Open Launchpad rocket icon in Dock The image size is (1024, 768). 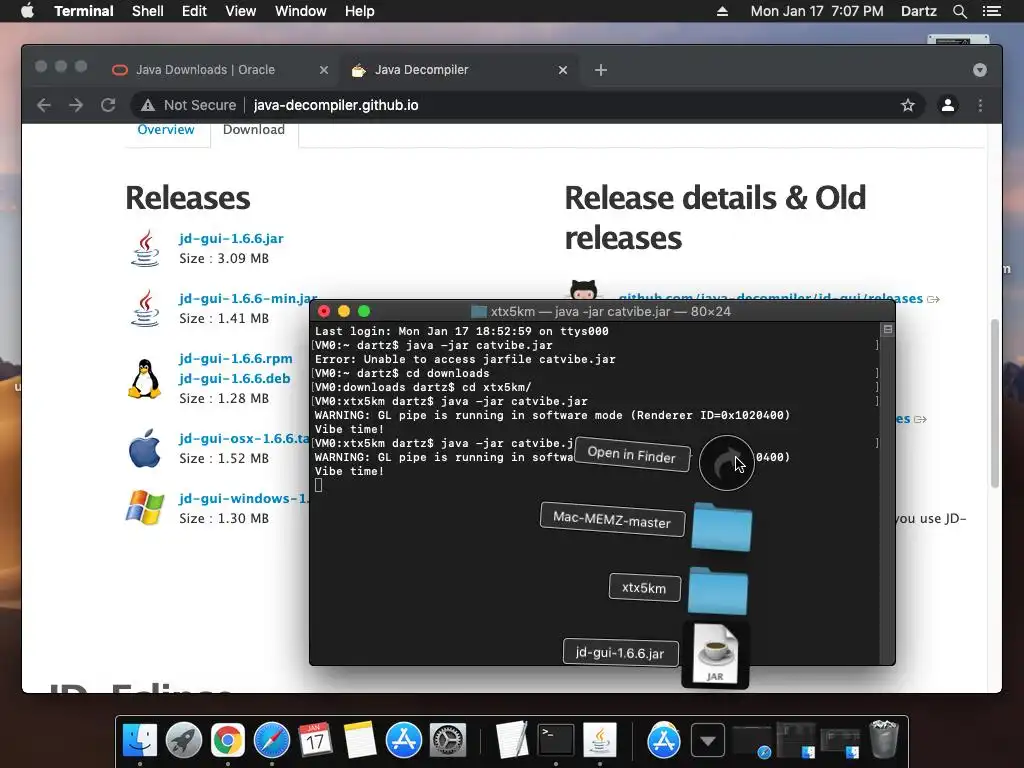(184, 740)
